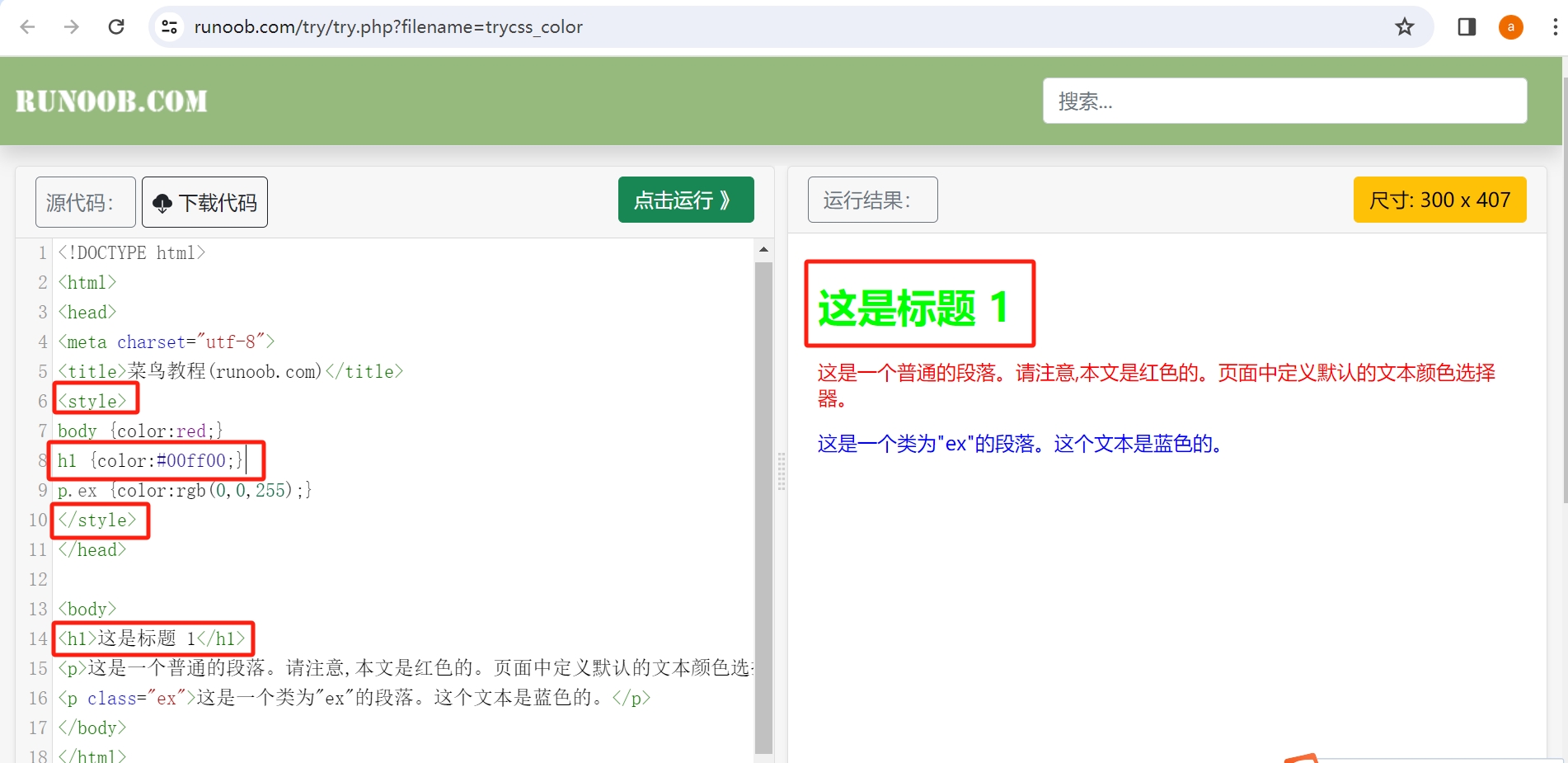
Task: Click the forward navigation arrow
Action: tap(72, 26)
